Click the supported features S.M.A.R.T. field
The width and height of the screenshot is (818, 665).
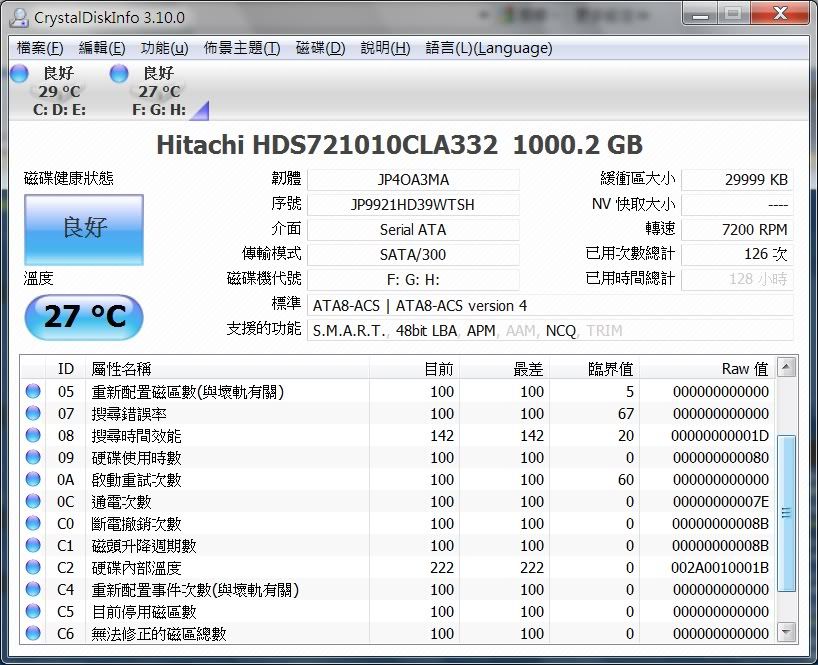550,330
